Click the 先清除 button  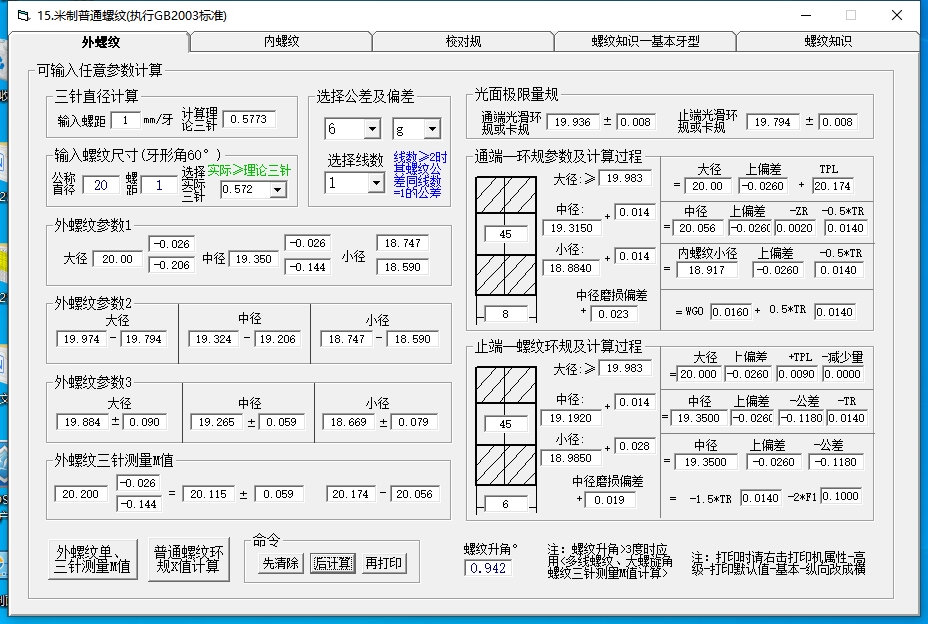tap(280, 563)
